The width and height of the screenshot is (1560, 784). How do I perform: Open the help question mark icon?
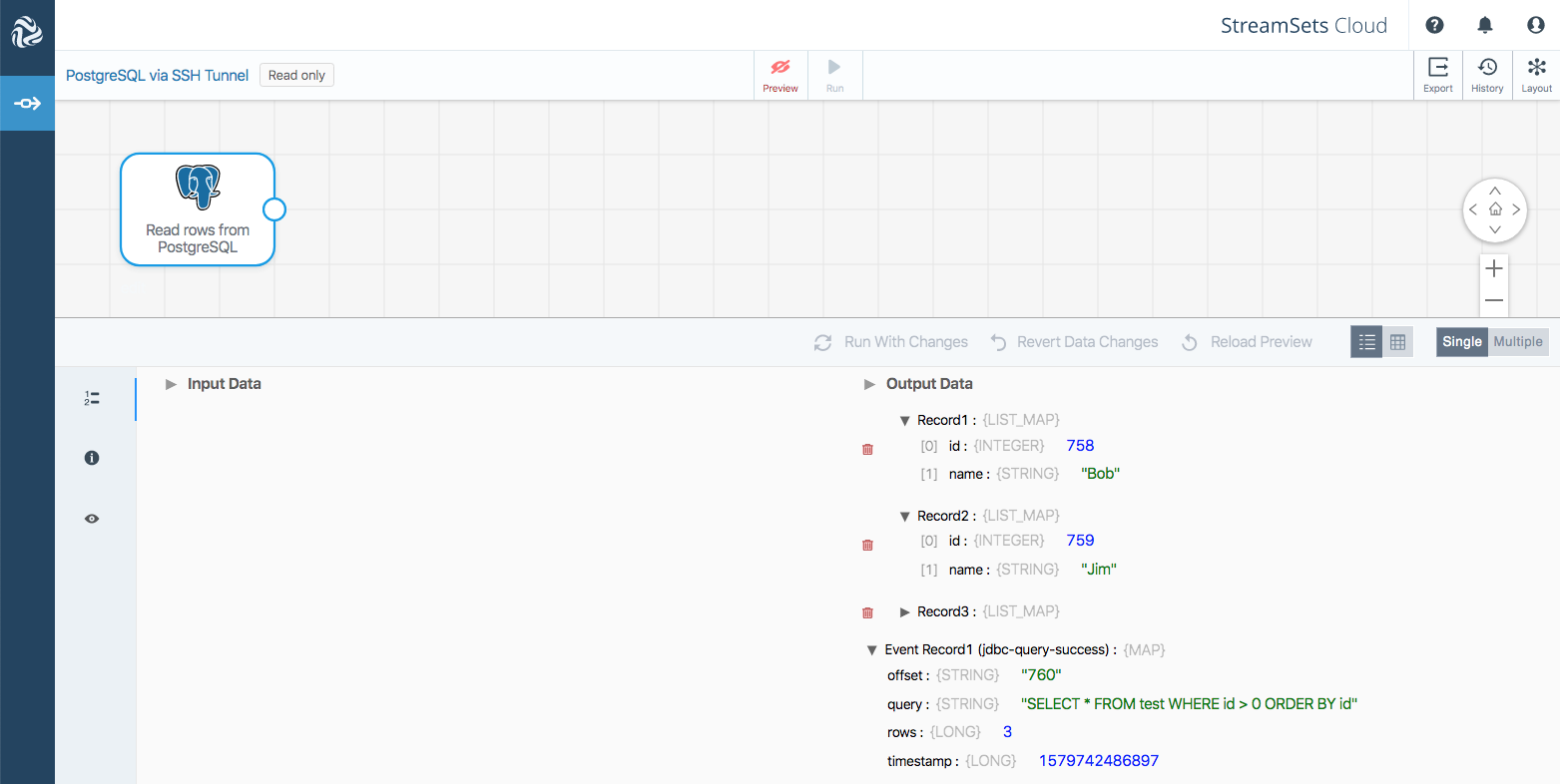(x=1434, y=25)
